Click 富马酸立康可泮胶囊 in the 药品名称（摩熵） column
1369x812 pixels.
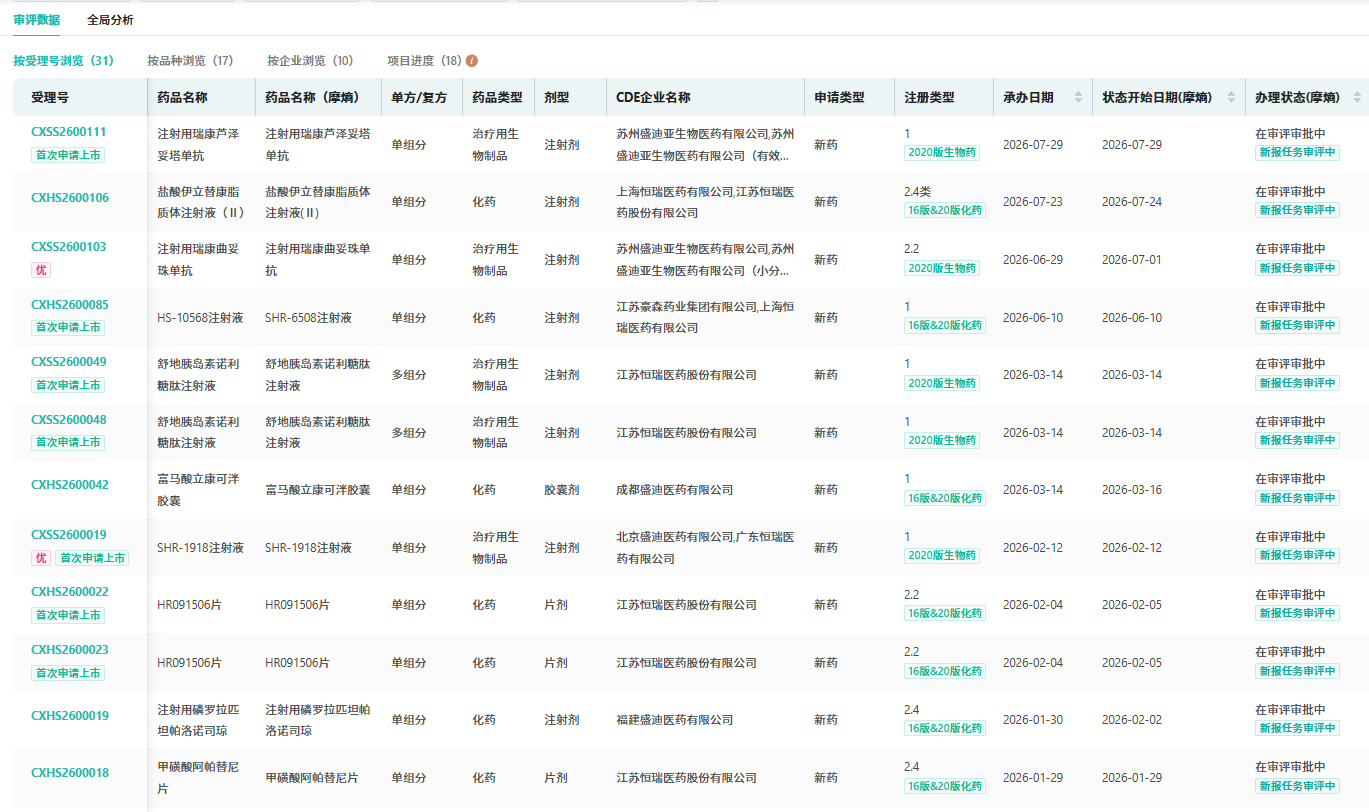(317, 490)
